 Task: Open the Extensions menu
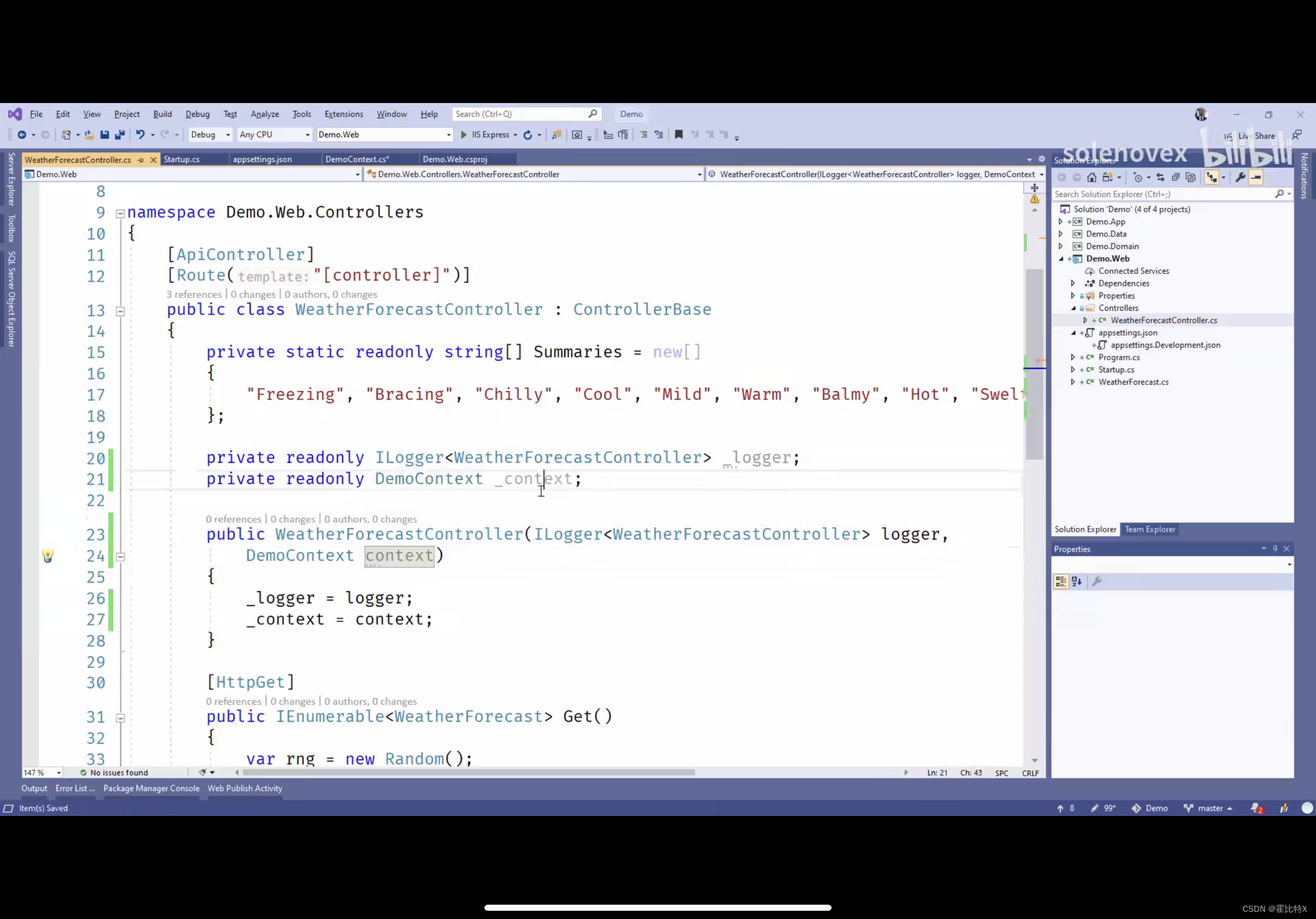click(x=343, y=114)
